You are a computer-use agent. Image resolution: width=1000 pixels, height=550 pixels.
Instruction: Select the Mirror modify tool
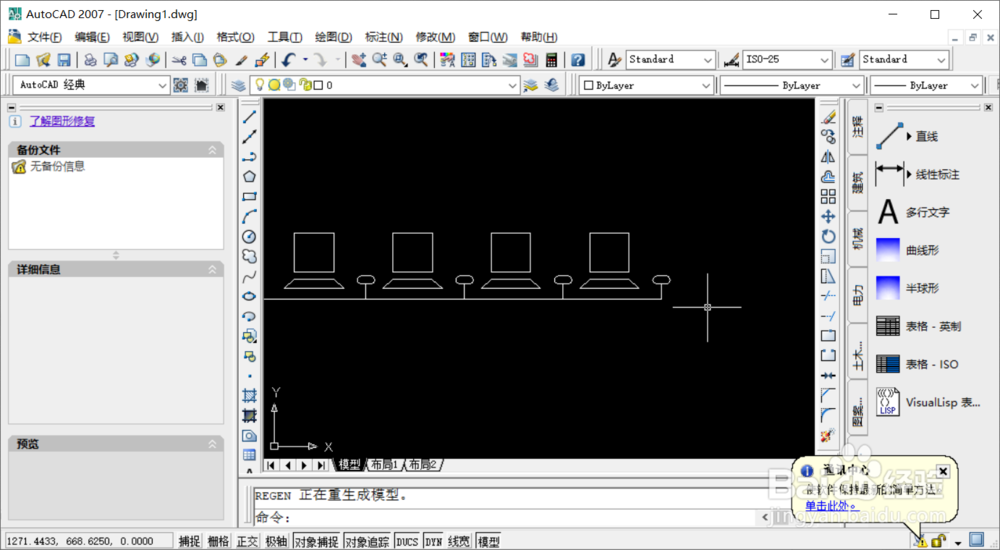point(828,157)
